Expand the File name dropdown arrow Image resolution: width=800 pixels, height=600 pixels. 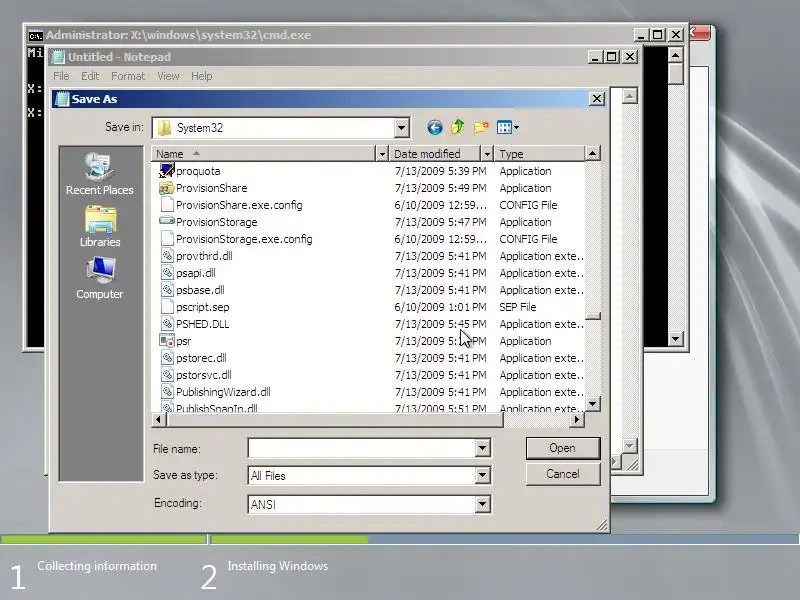tap(482, 448)
